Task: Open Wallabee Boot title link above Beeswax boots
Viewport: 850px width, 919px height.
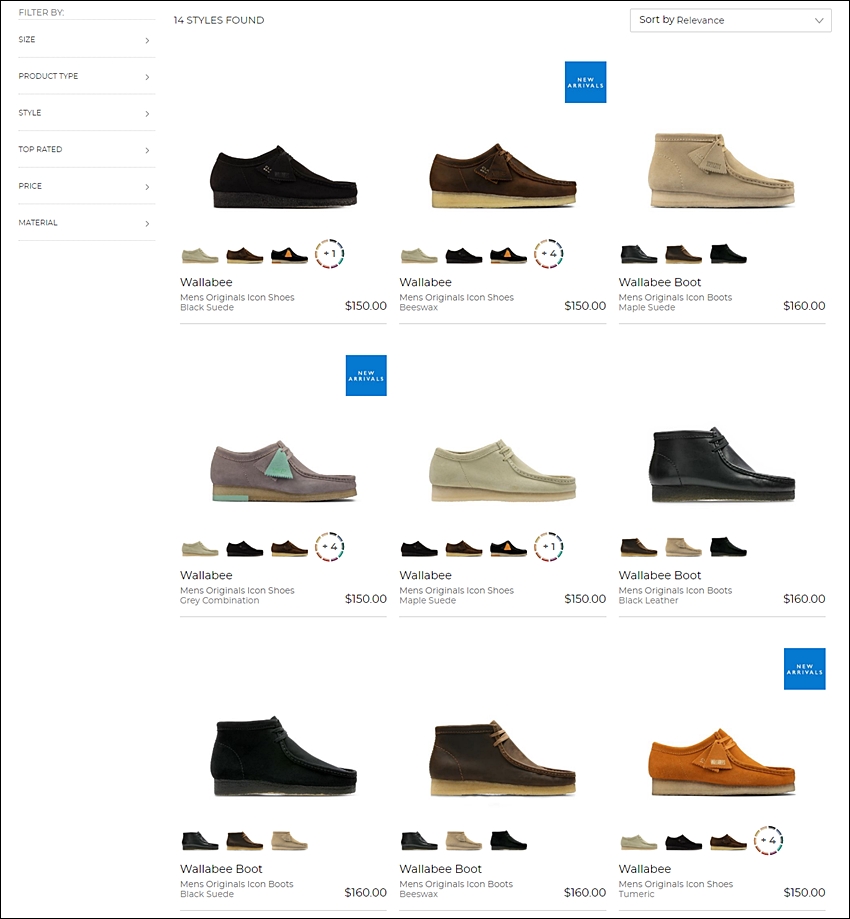Action: point(441,869)
